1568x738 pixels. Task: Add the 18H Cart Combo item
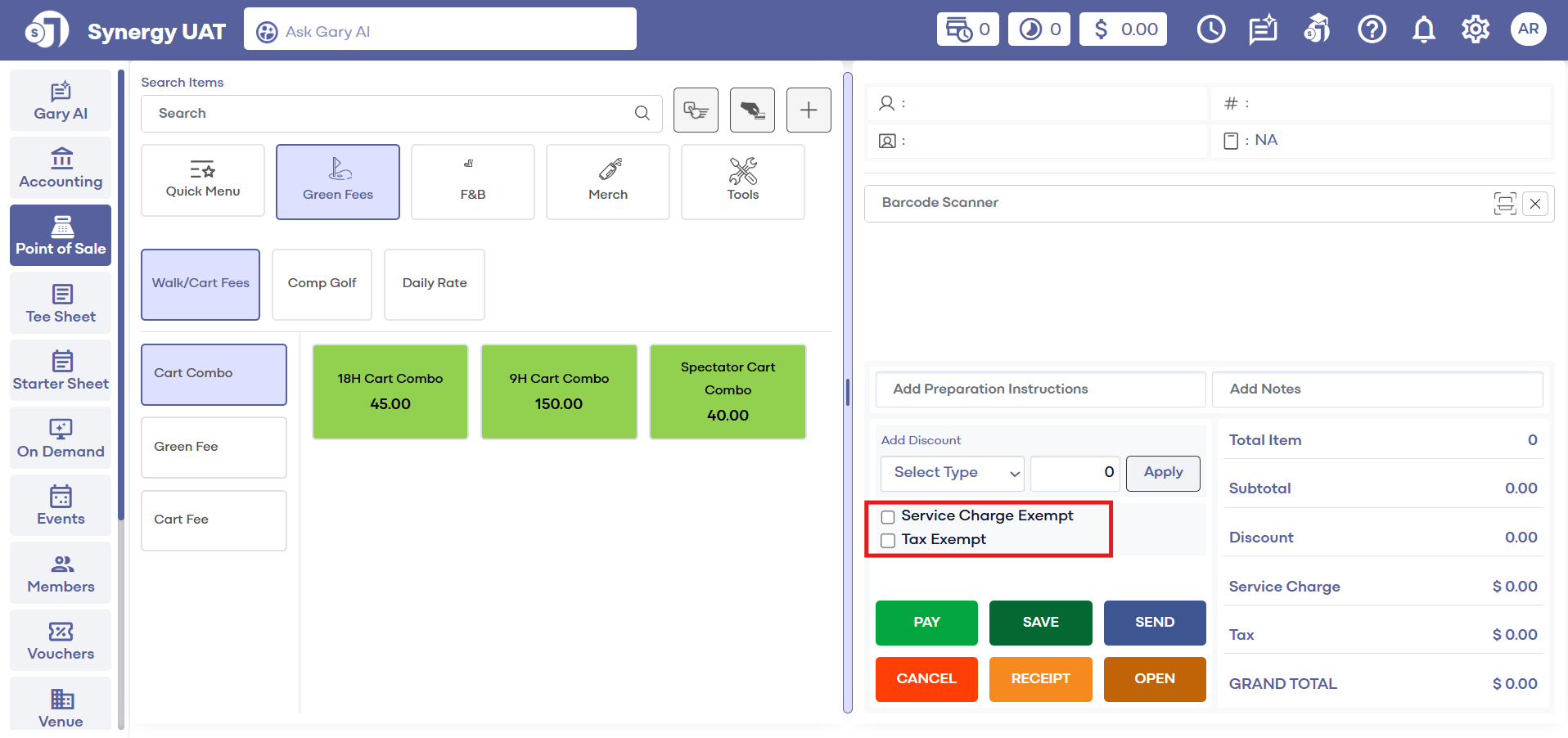390,392
